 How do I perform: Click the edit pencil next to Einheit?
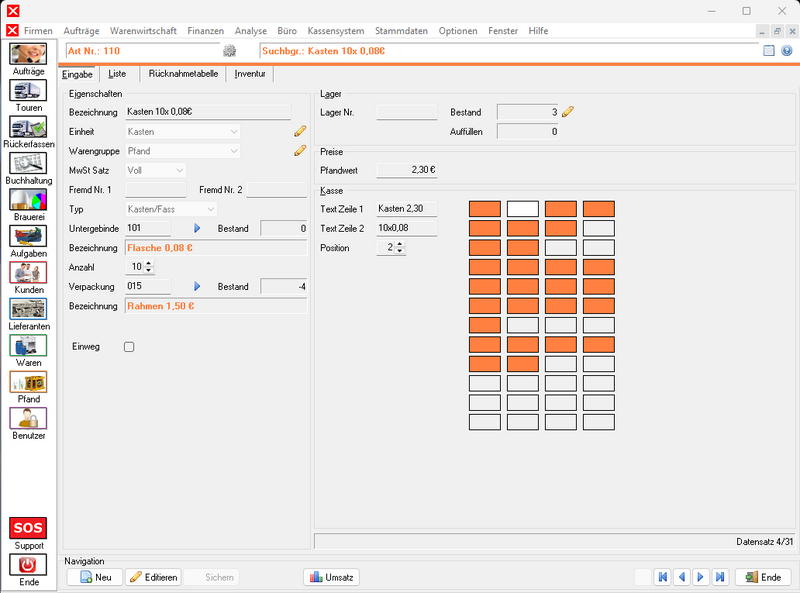[300, 131]
